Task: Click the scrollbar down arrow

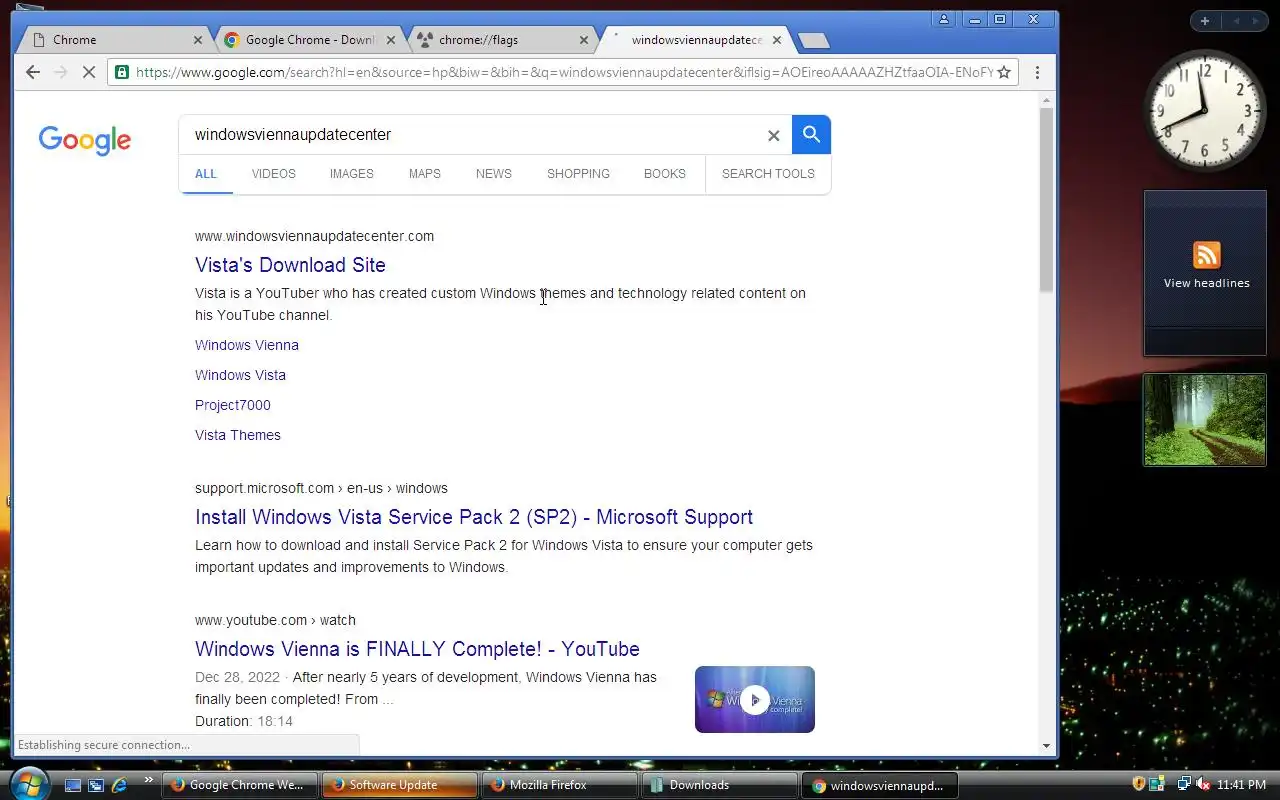Action: coord(1046,745)
